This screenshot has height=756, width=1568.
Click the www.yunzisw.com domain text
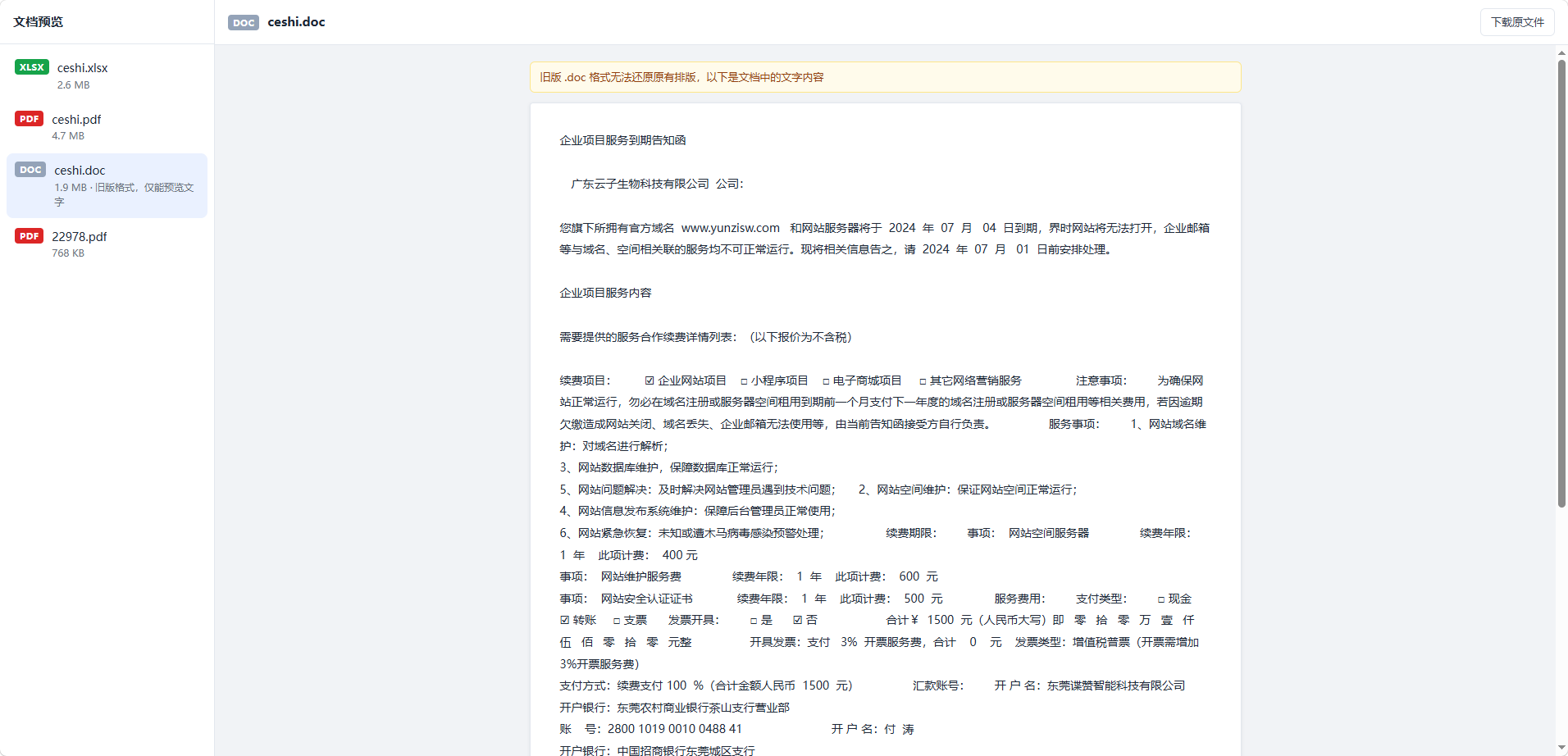click(731, 228)
